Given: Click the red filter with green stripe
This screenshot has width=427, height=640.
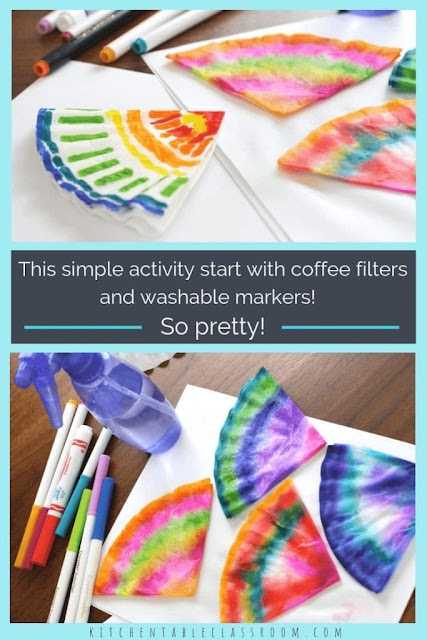Looking at the screenshot, I should click(277, 549).
